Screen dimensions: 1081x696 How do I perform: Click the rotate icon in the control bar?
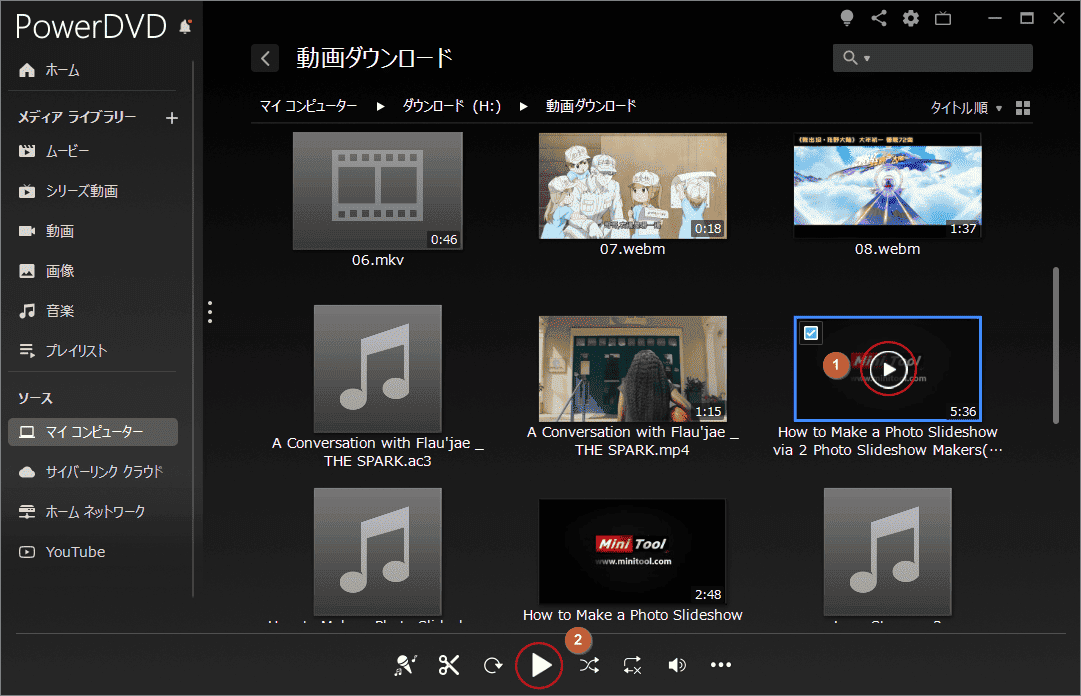pyautogui.click(x=493, y=666)
